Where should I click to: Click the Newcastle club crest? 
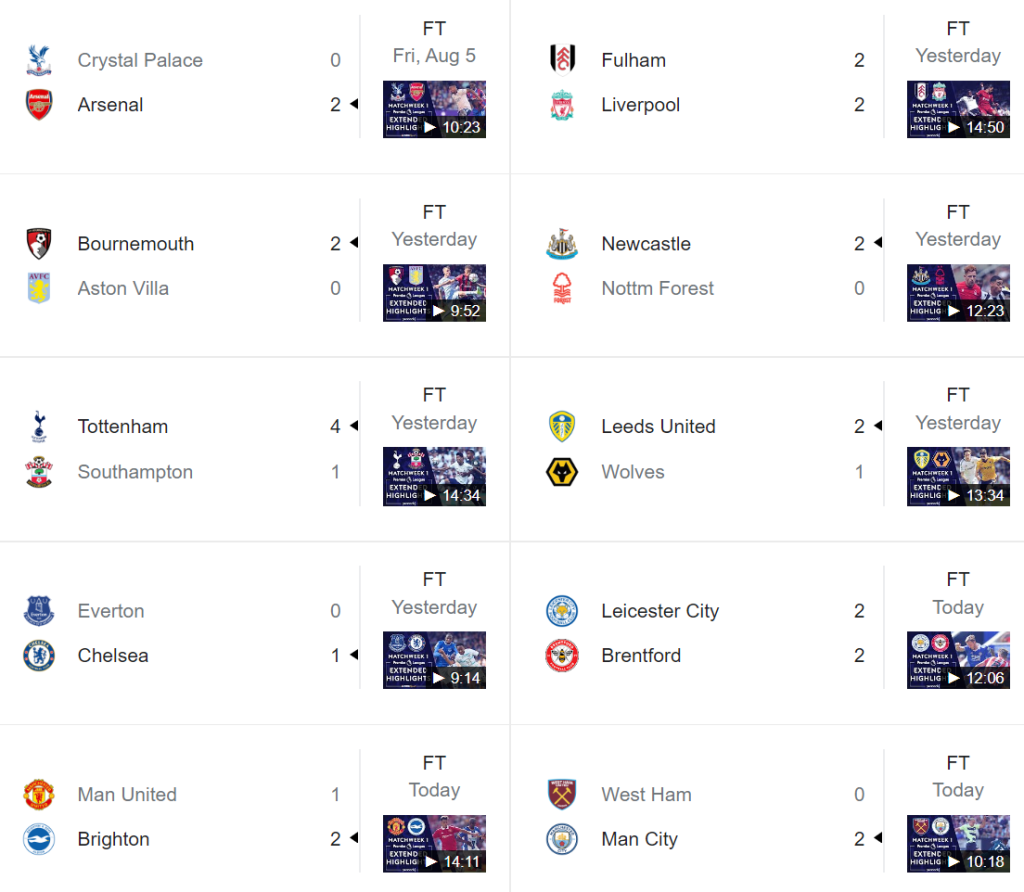point(563,244)
